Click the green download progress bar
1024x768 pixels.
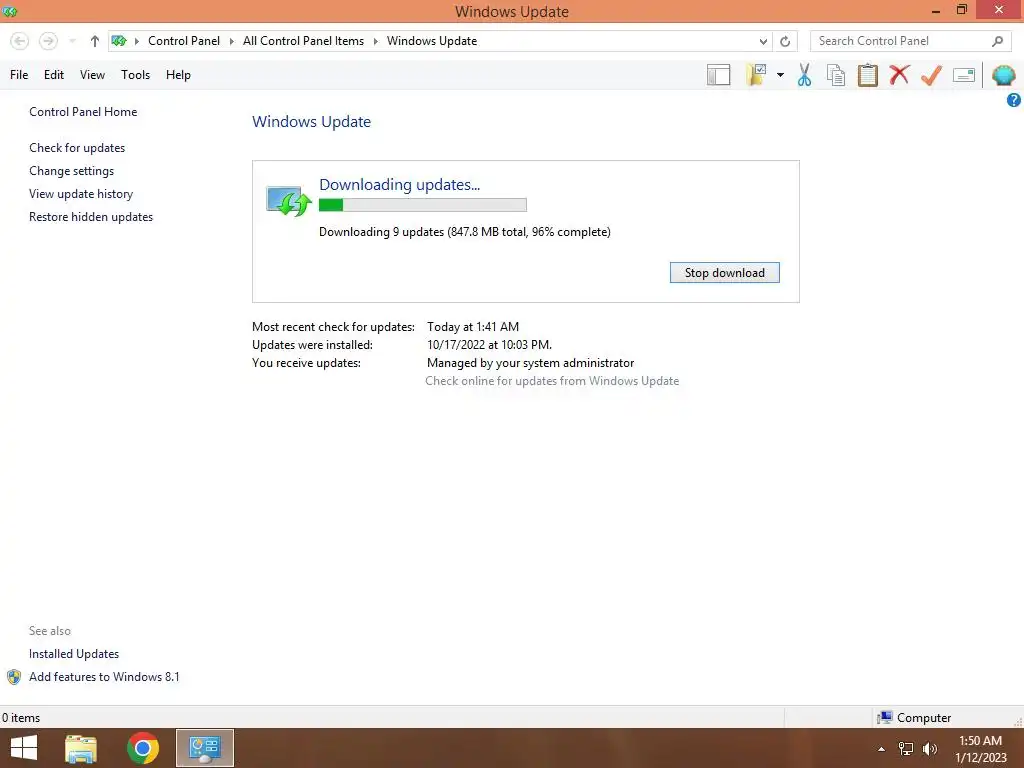click(x=423, y=205)
